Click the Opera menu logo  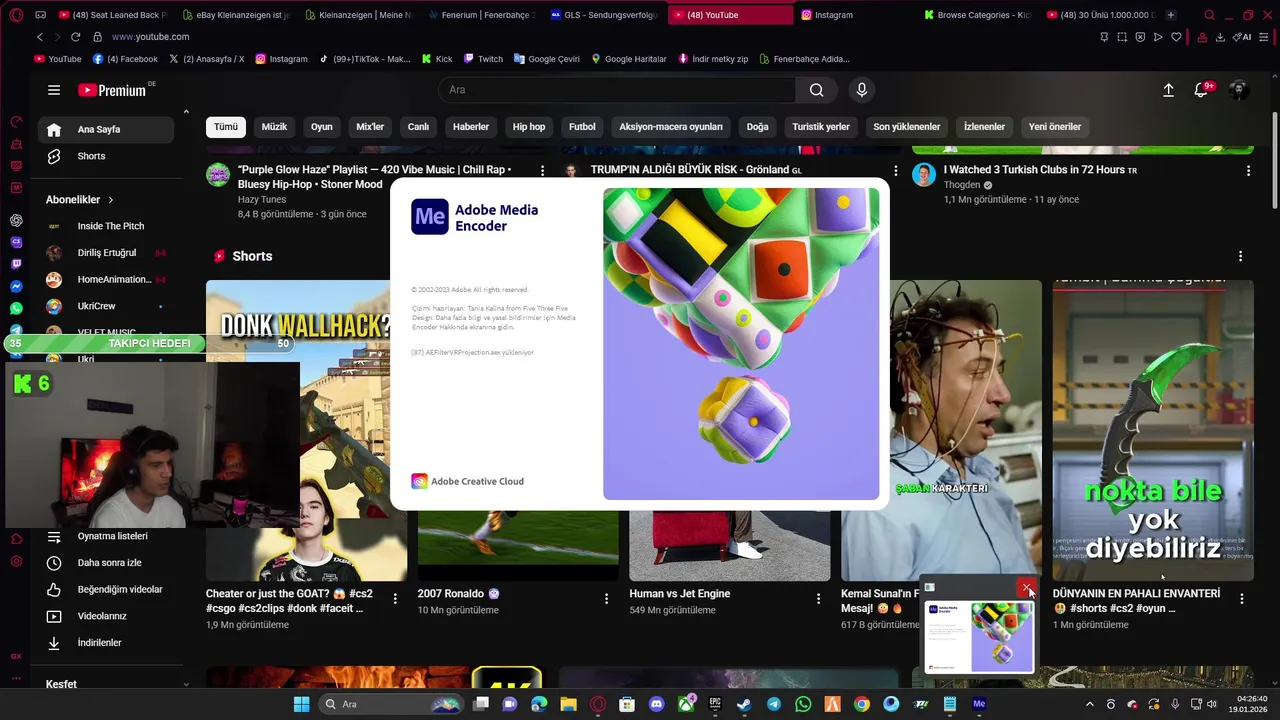[x=16, y=15]
